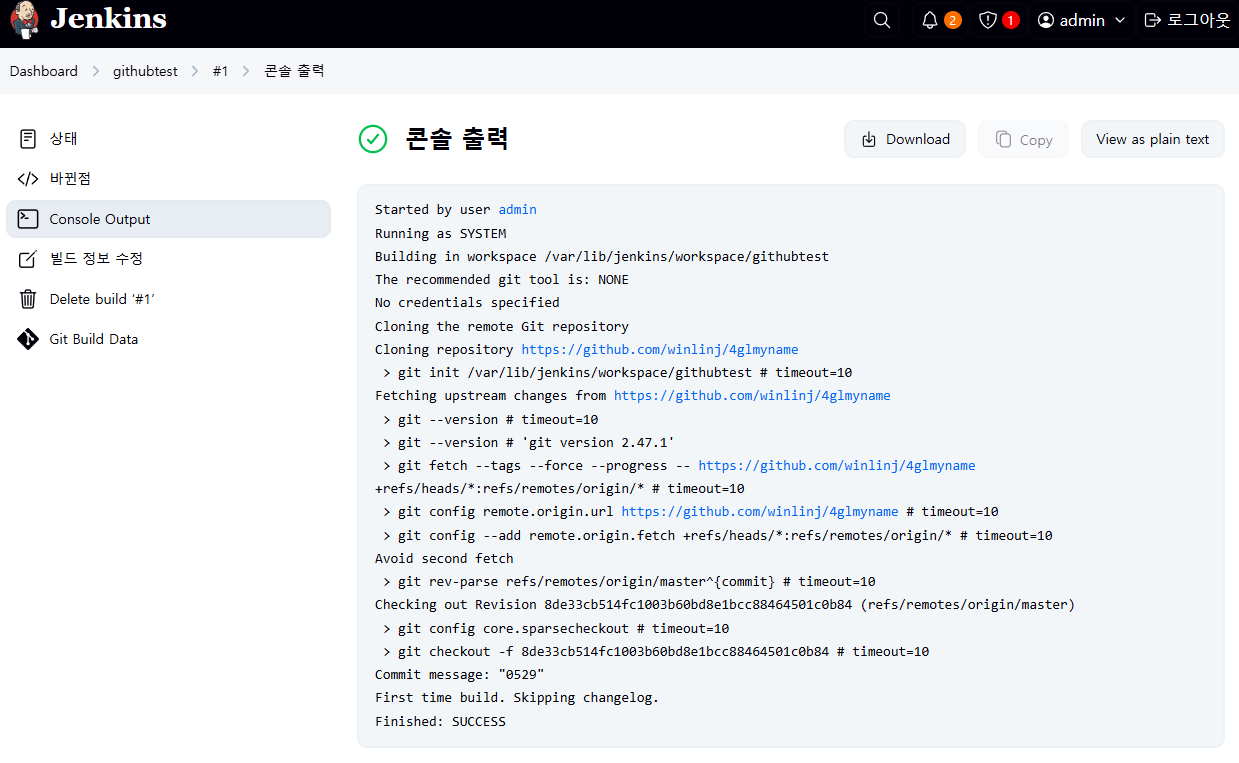Viewport: 1239px width, 763px height.
Task: Click the 상태 document icon
Action: [28, 139]
